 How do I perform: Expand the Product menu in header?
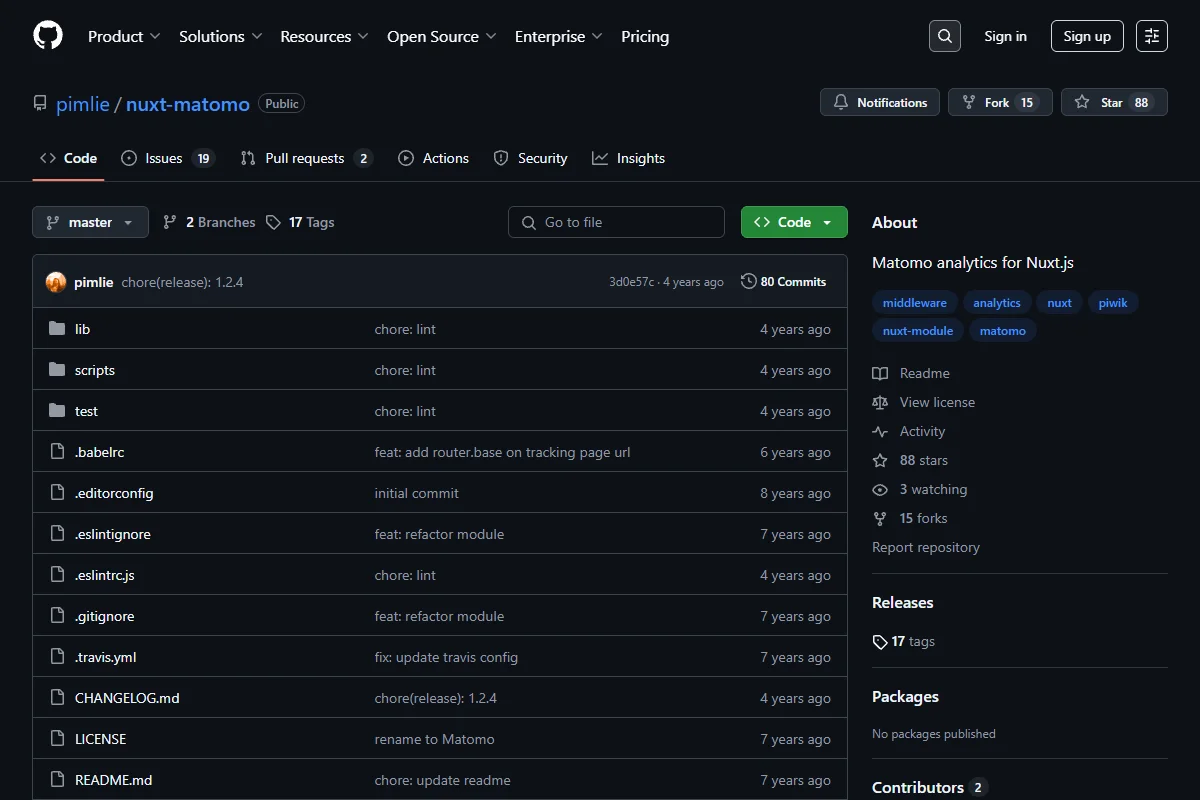(x=124, y=36)
